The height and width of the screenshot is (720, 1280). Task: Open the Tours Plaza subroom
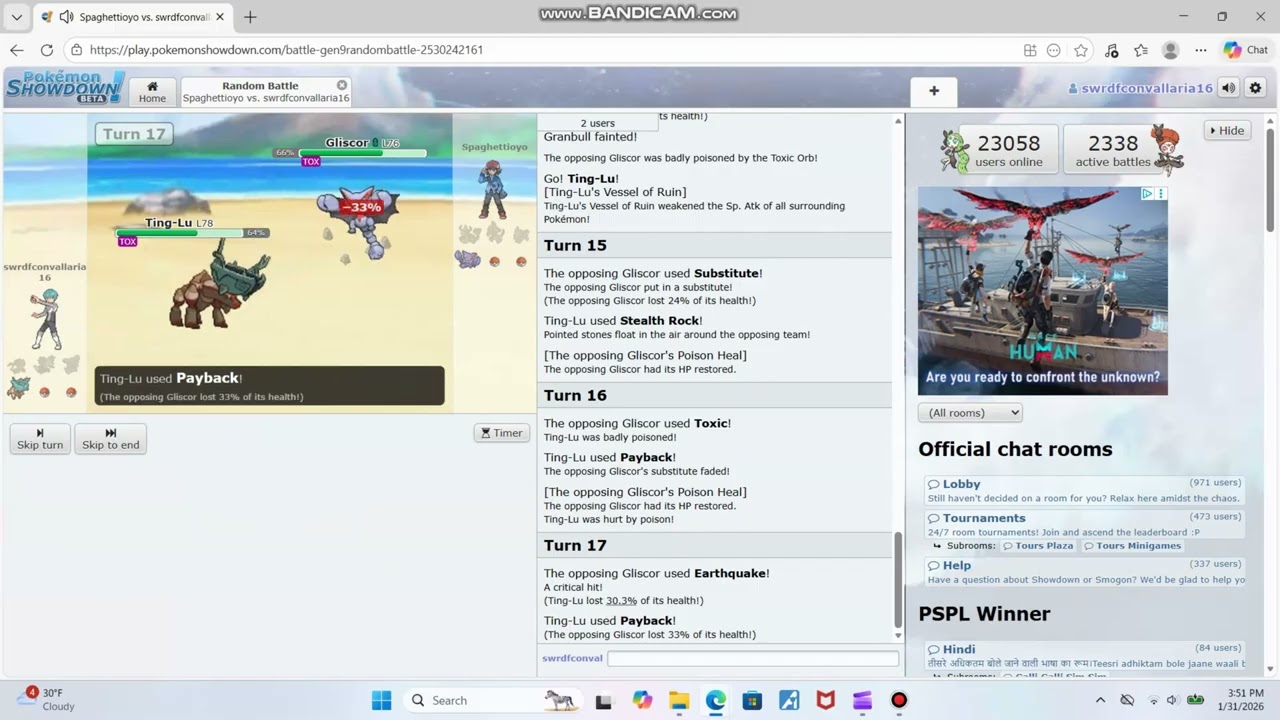click(1038, 546)
